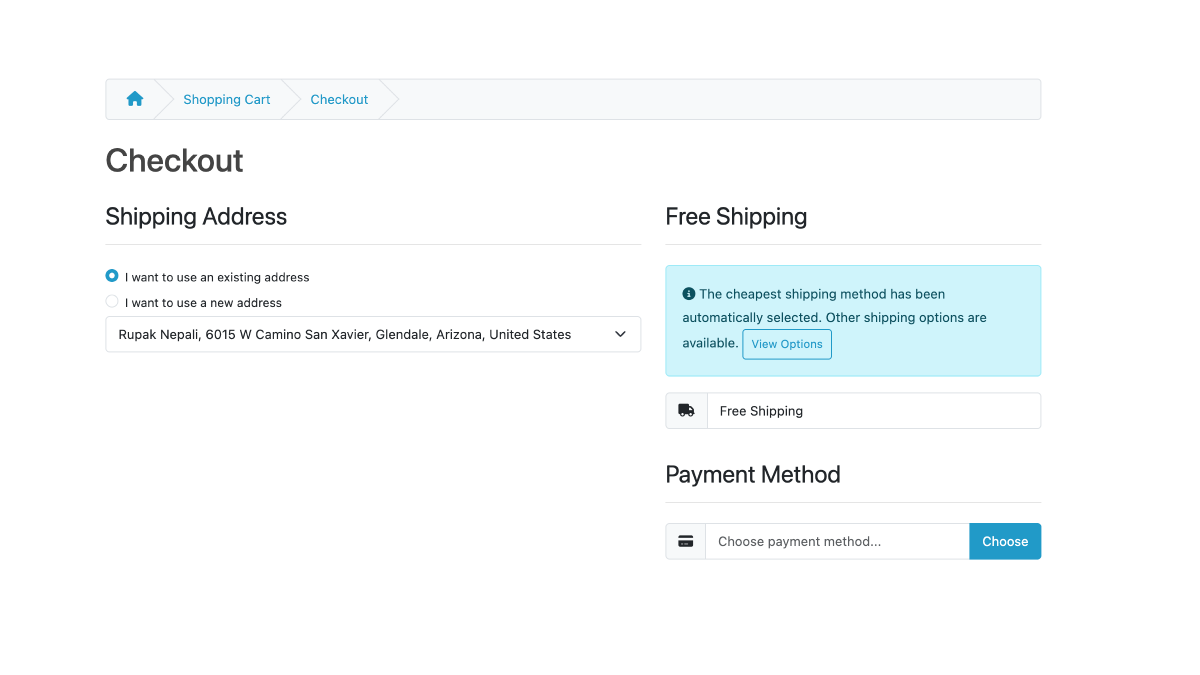Click the "Choose payment method..." field

(837, 541)
